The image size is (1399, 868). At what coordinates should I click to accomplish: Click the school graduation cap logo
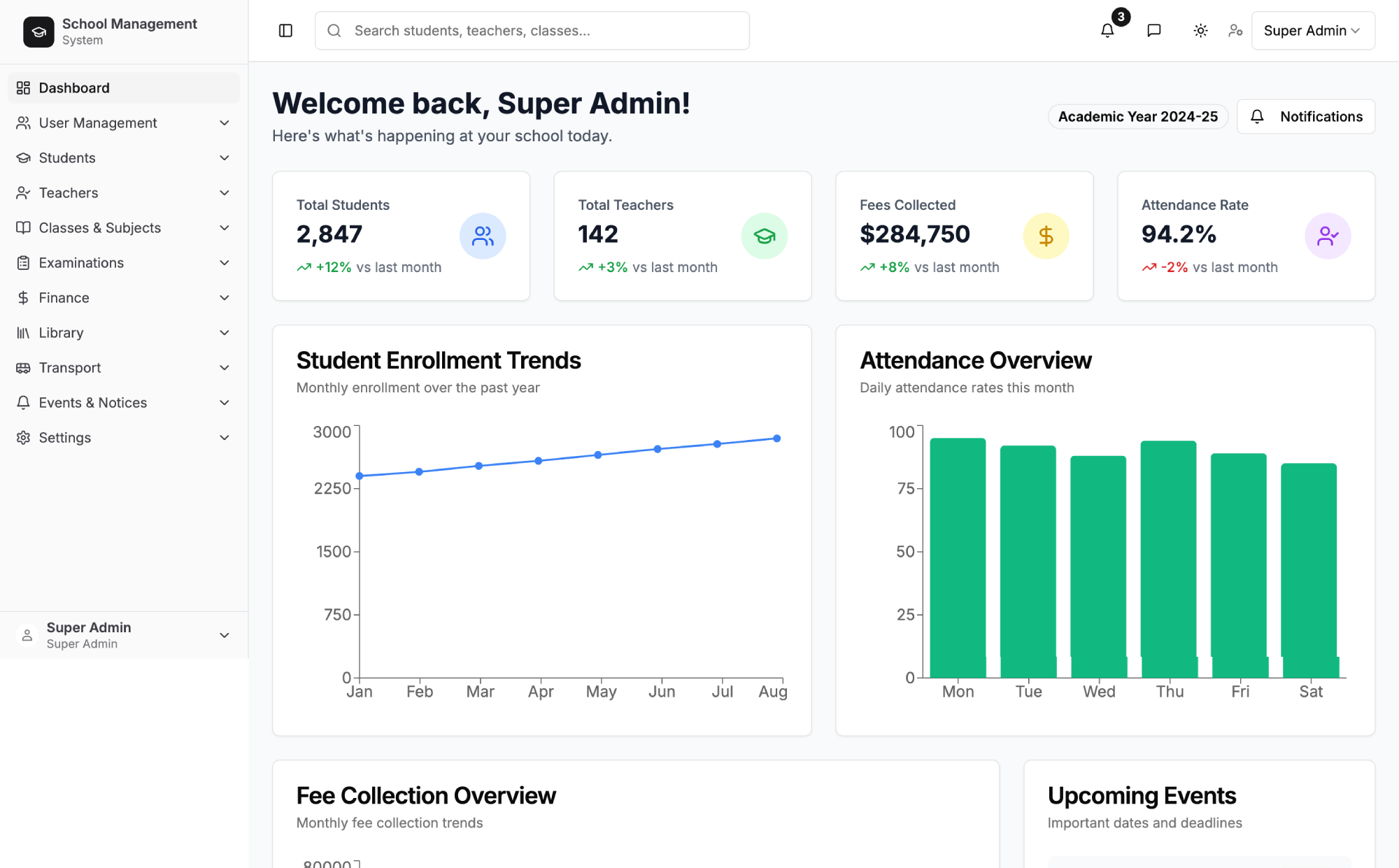[38, 31]
